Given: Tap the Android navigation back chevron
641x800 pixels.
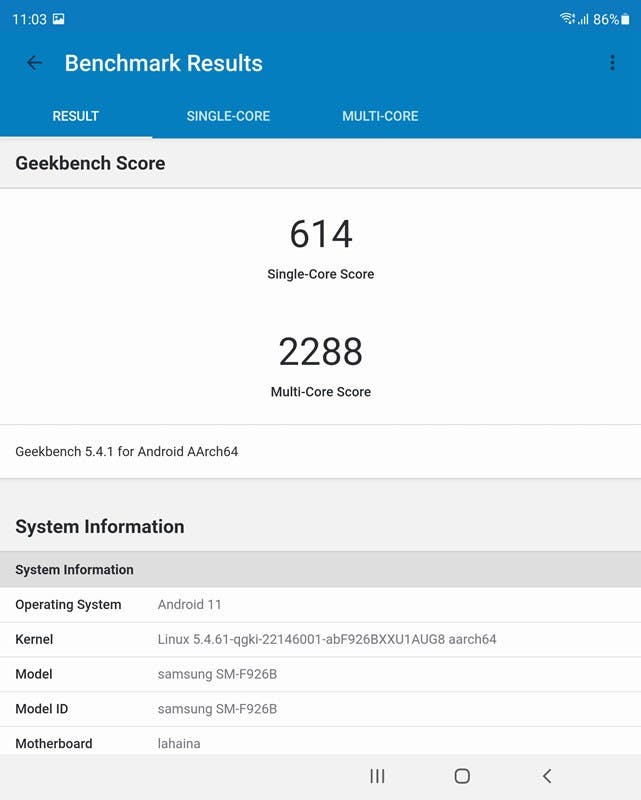Looking at the screenshot, I should pos(546,776).
